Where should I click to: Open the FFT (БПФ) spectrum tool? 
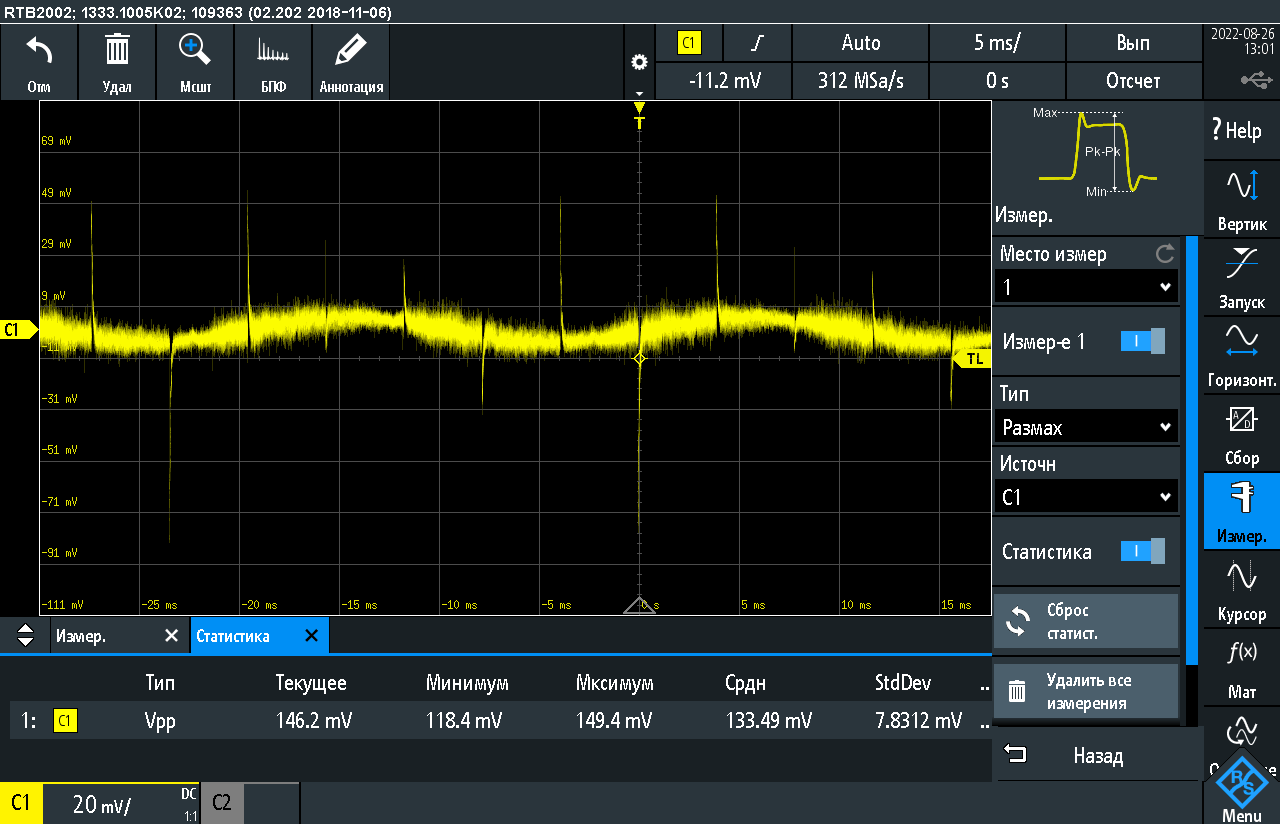(x=273, y=51)
